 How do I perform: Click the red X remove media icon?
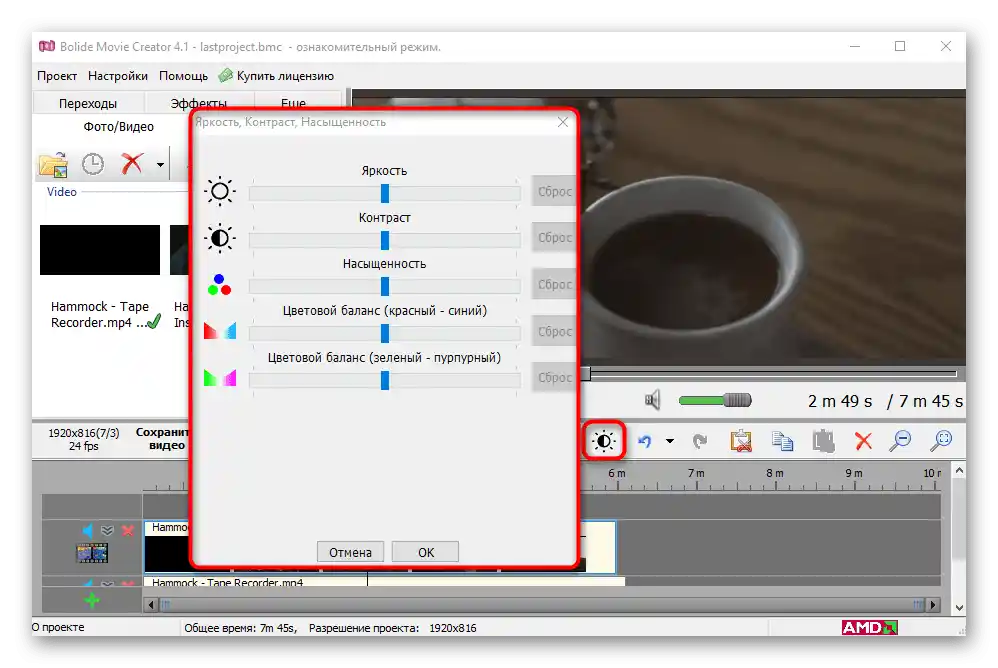[132, 164]
